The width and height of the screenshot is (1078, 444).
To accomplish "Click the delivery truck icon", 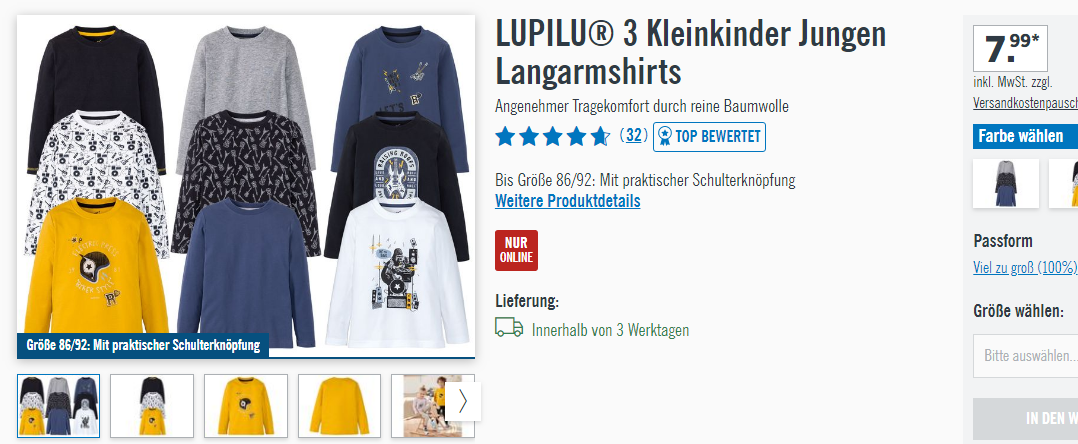I will click(x=509, y=327).
